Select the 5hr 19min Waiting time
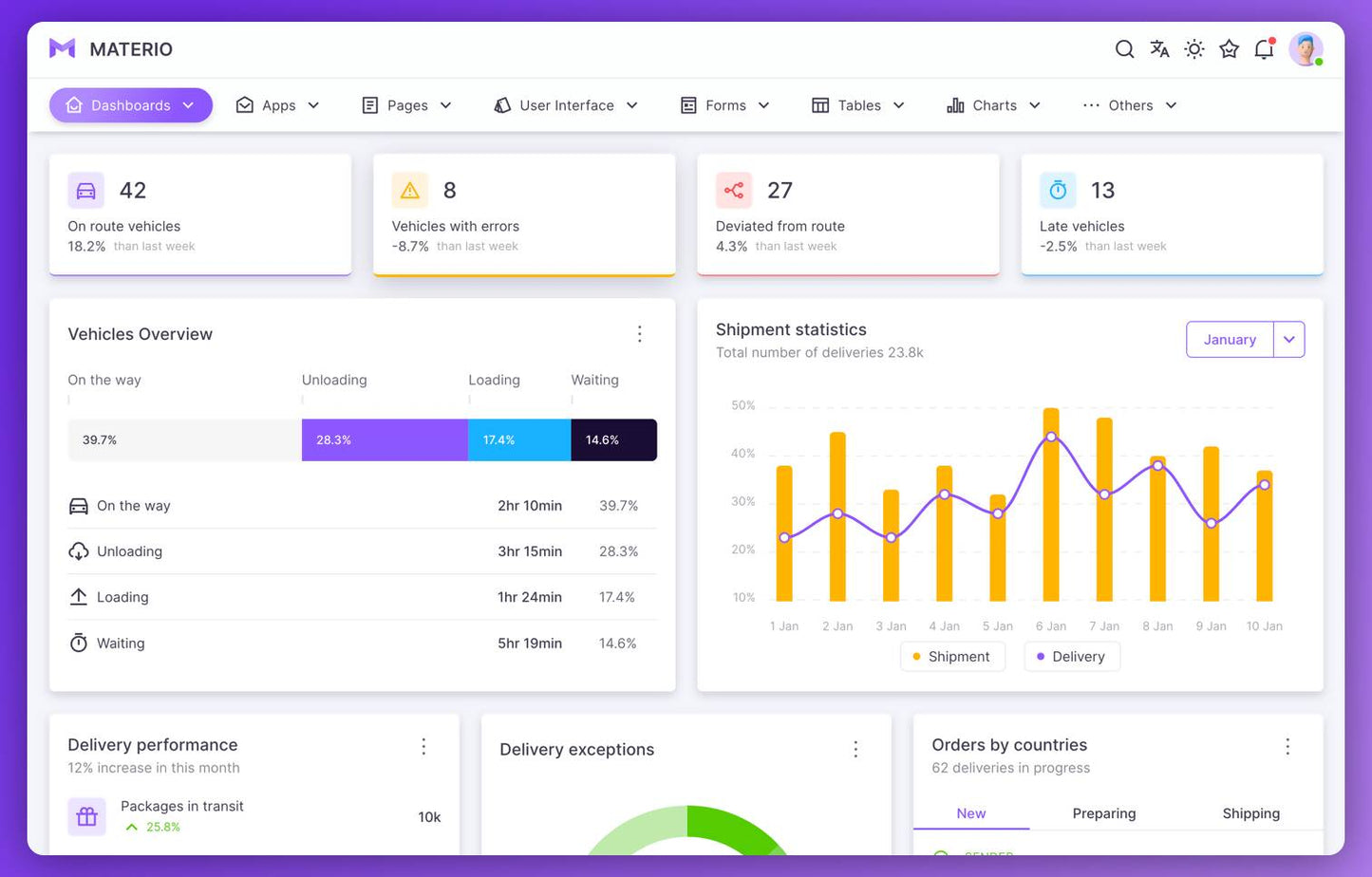Viewport: 1372px width, 877px height. pos(530,643)
